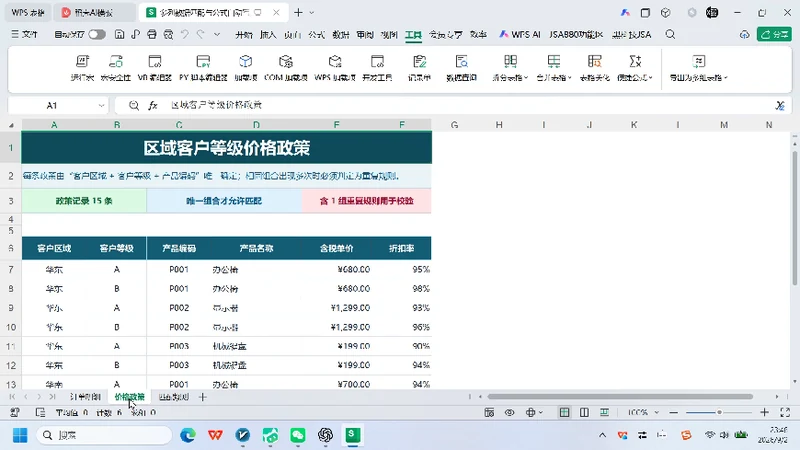This screenshot has width=800, height=450.
Task: Click the redo arrow
Action: coord(201,35)
